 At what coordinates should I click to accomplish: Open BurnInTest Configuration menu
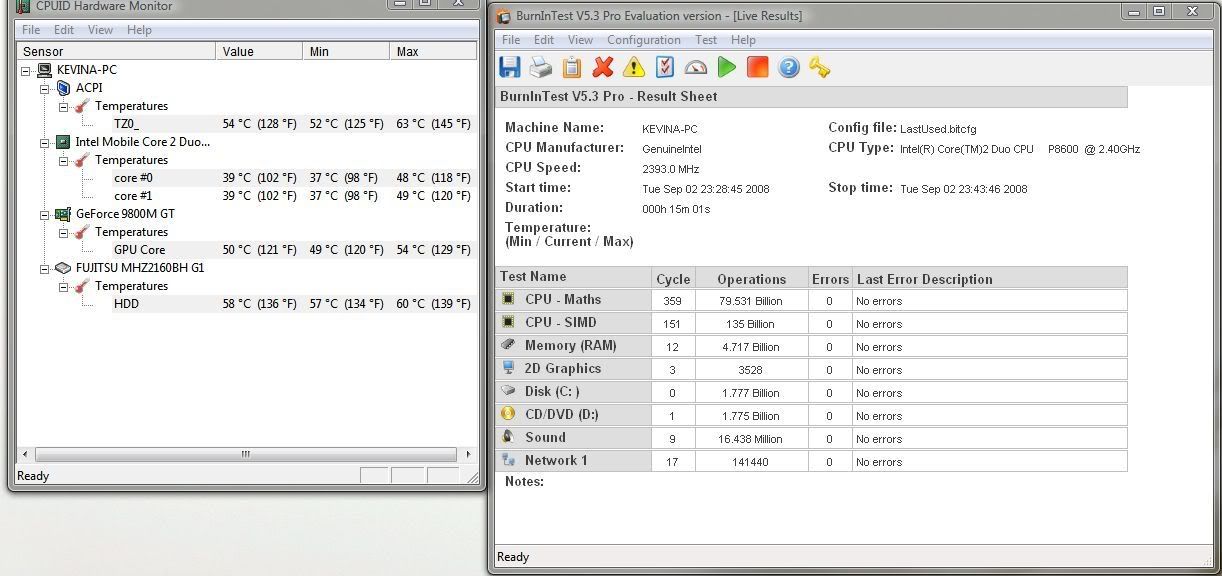pos(644,40)
